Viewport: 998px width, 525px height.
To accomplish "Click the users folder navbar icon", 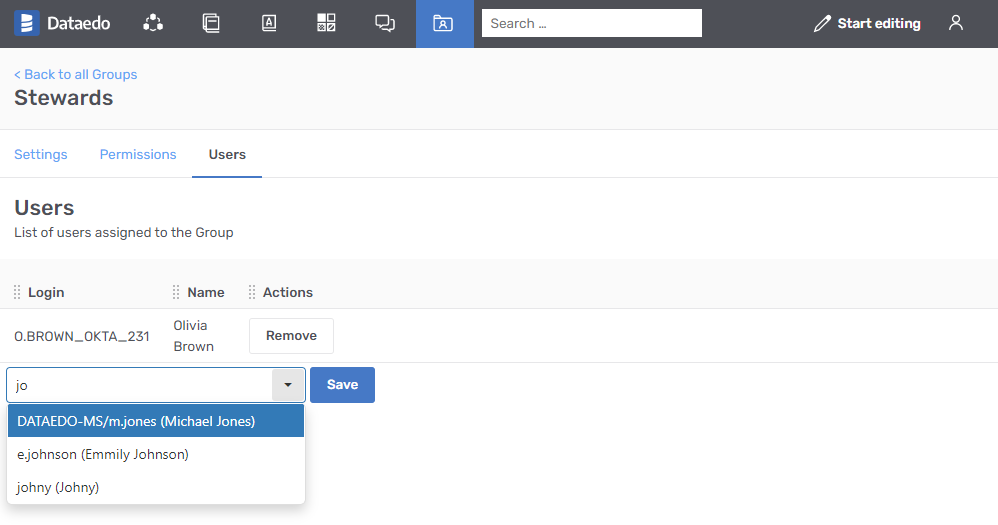I will 443,23.
